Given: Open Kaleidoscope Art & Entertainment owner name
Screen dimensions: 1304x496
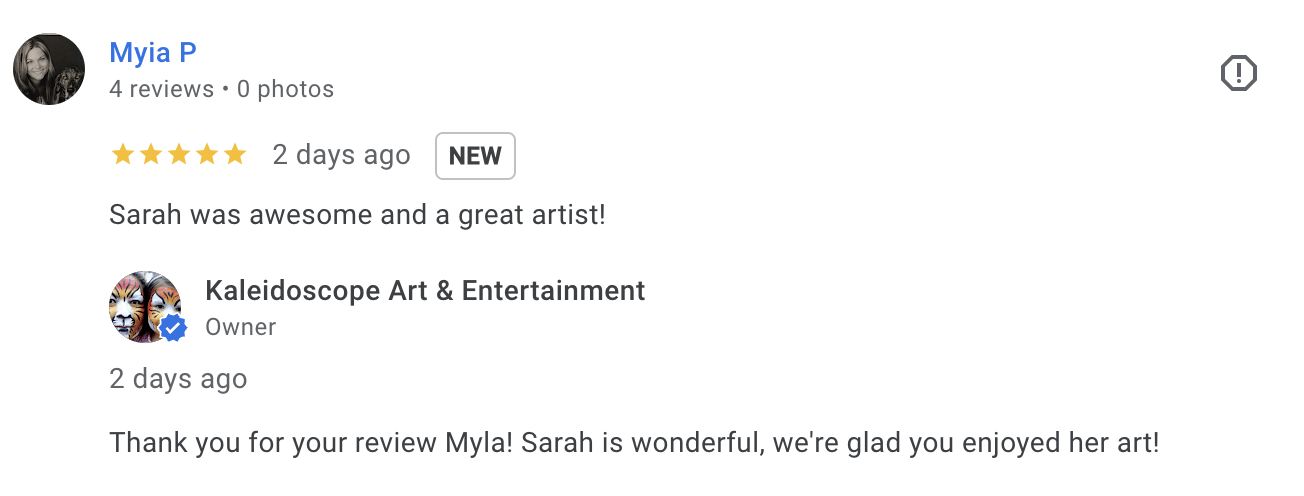Looking at the screenshot, I should [425, 291].
